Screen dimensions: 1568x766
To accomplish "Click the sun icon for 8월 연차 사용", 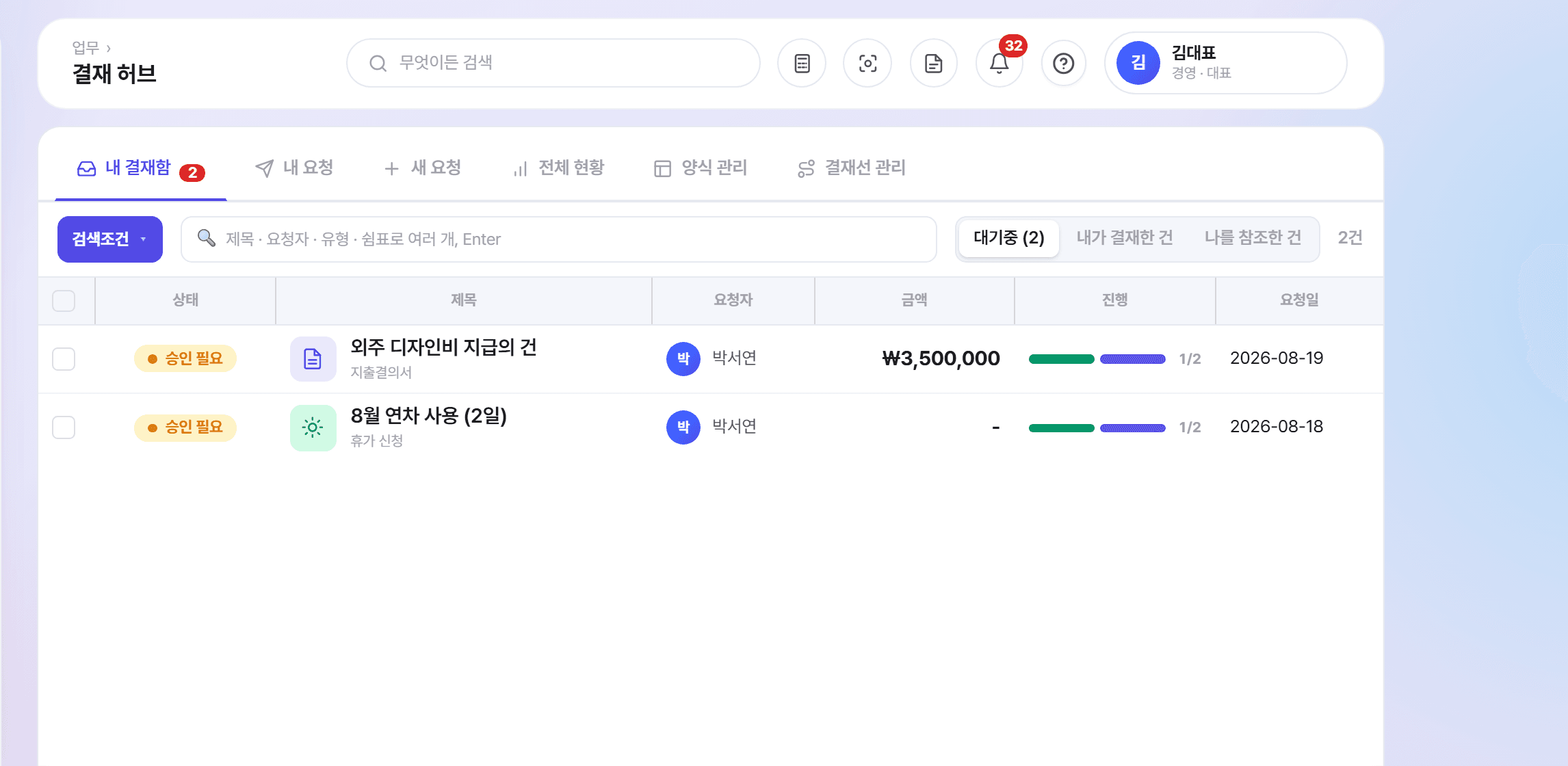I will (313, 427).
